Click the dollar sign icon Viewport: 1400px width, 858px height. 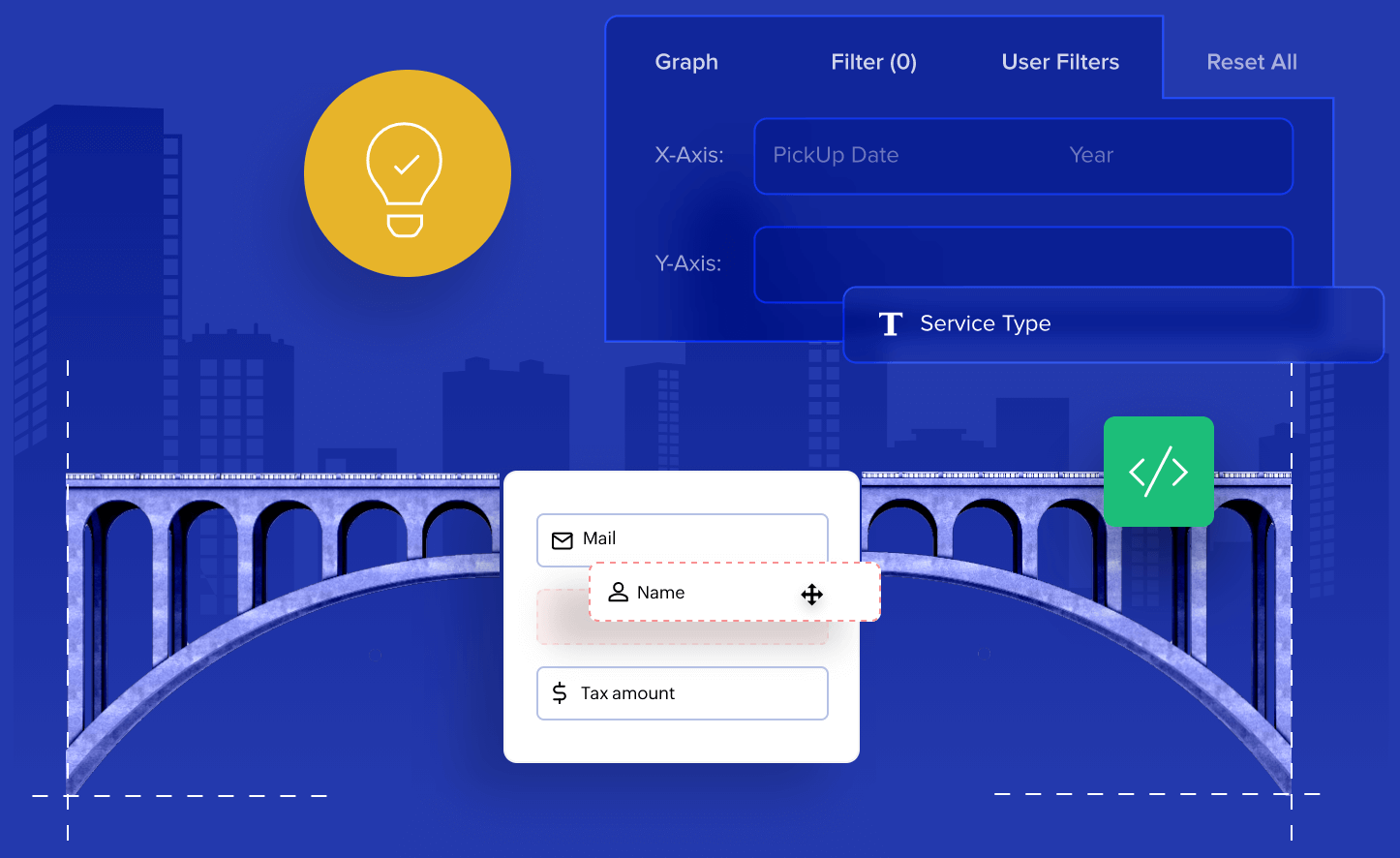560,693
